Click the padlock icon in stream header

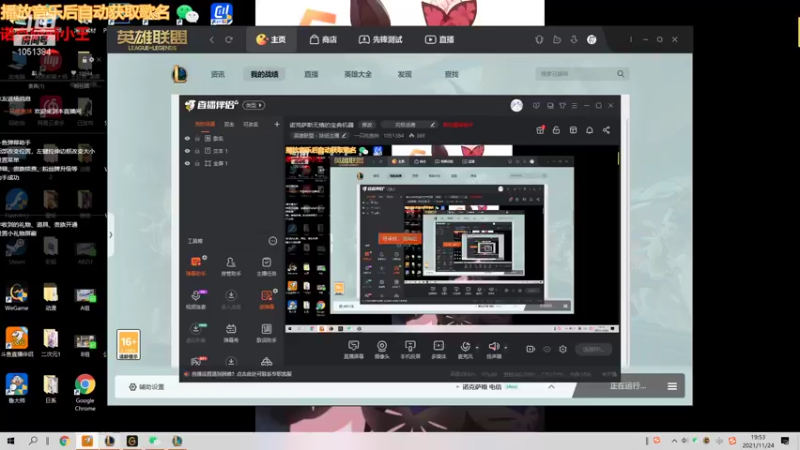coord(556,130)
